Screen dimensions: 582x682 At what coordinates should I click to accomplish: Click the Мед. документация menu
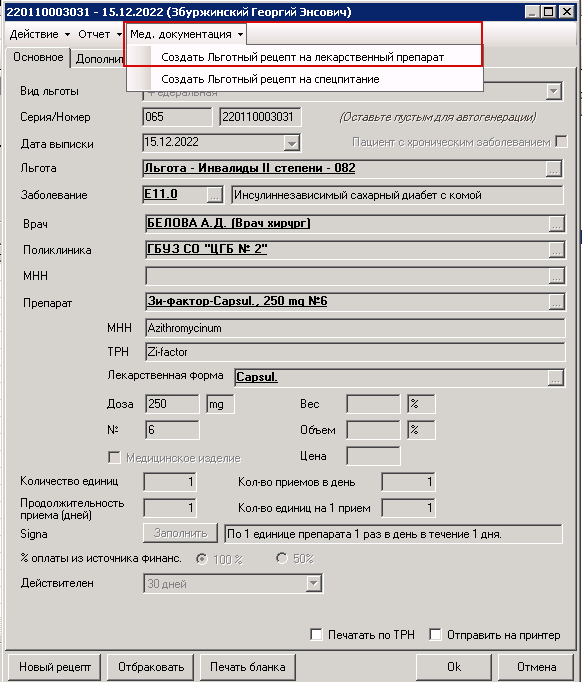[186, 34]
